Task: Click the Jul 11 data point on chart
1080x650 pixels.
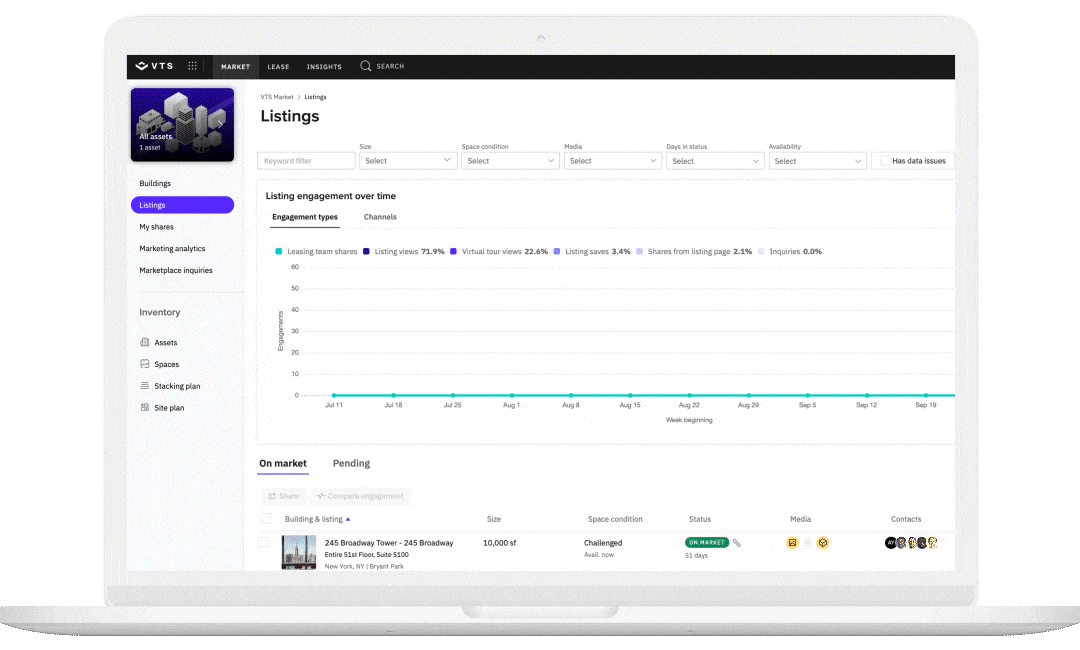Action: (334, 395)
